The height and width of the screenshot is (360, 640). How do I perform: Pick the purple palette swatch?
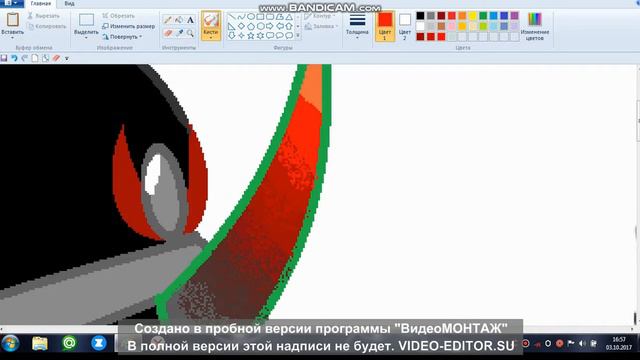coord(515,16)
